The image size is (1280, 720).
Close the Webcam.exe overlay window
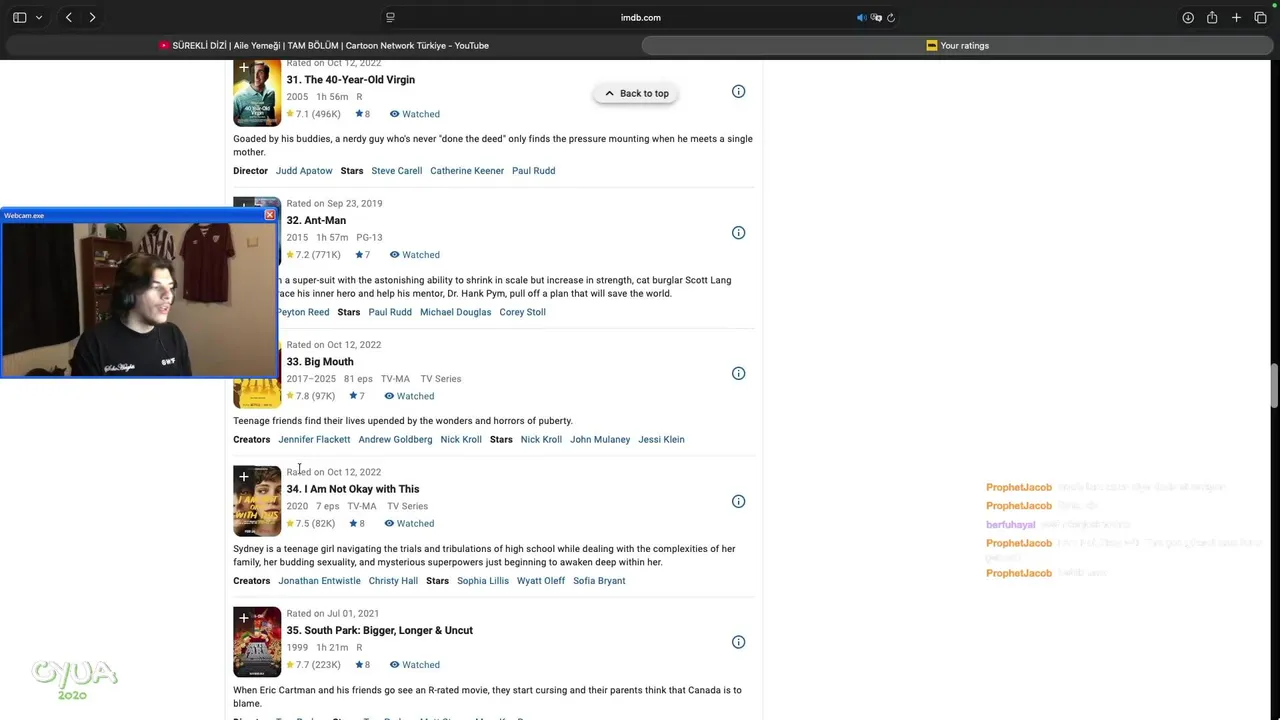269,215
